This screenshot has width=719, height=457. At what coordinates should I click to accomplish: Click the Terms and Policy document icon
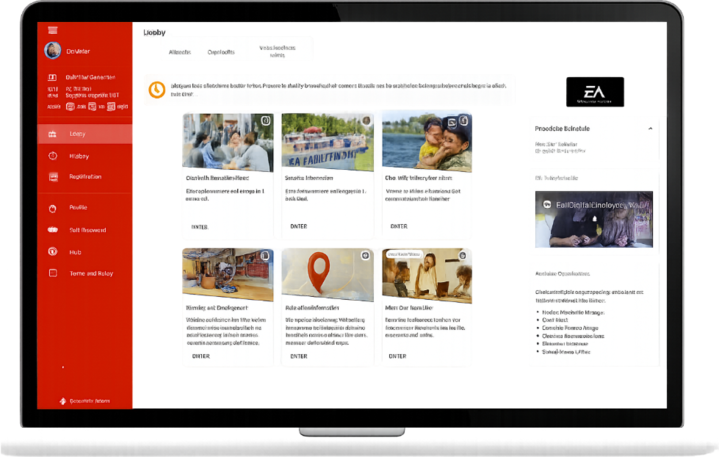tap(53, 273)
